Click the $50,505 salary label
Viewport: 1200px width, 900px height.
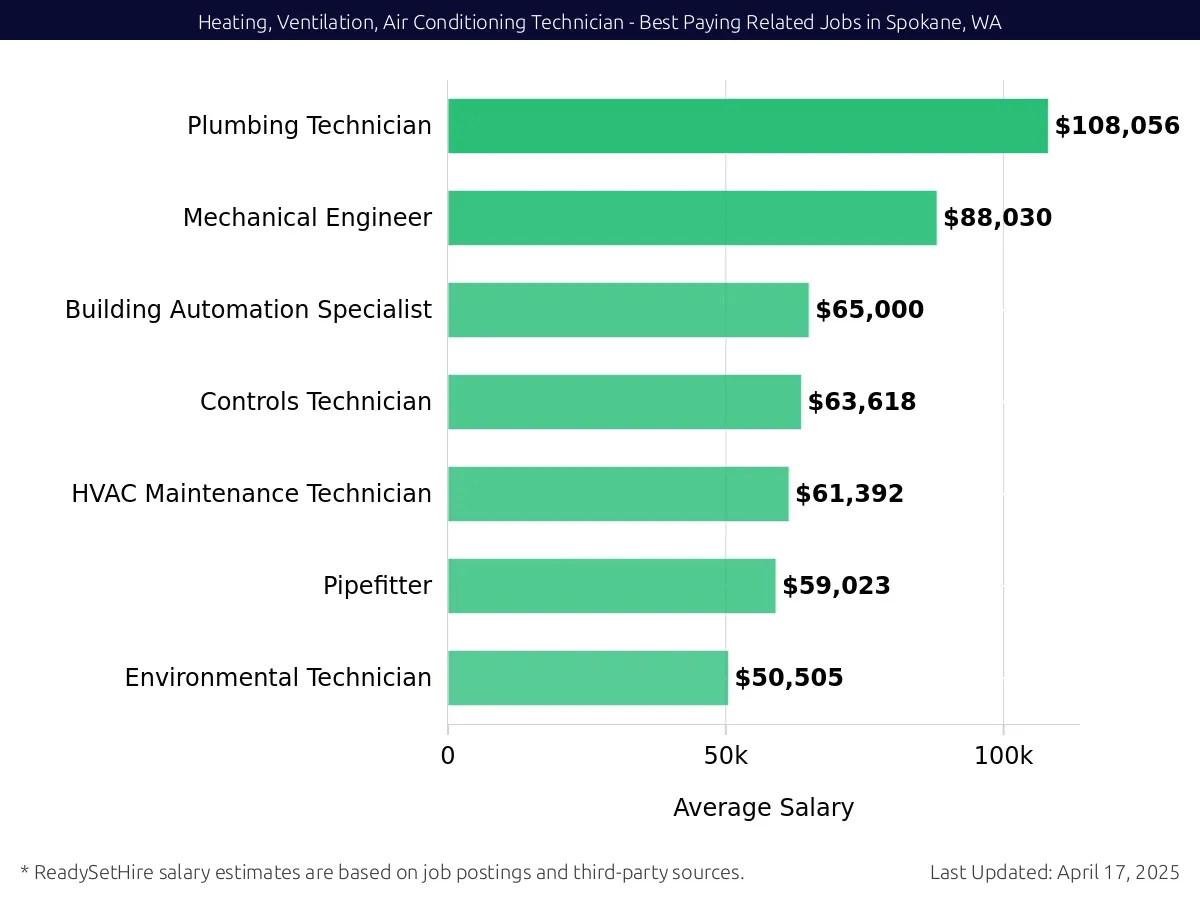pos(789,678)
